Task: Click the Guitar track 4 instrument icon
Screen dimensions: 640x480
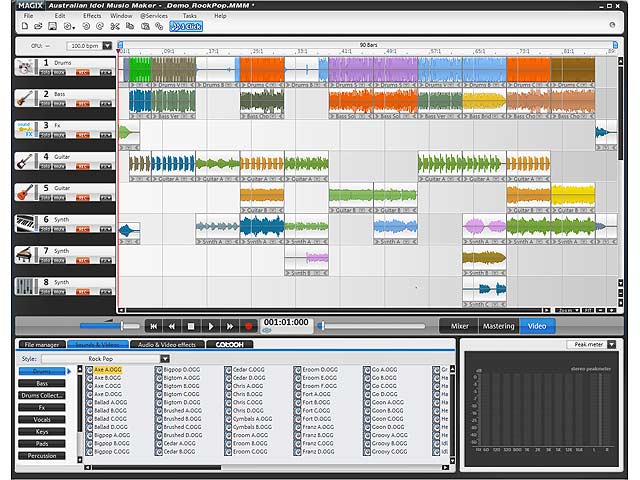Action: point(26,161)
